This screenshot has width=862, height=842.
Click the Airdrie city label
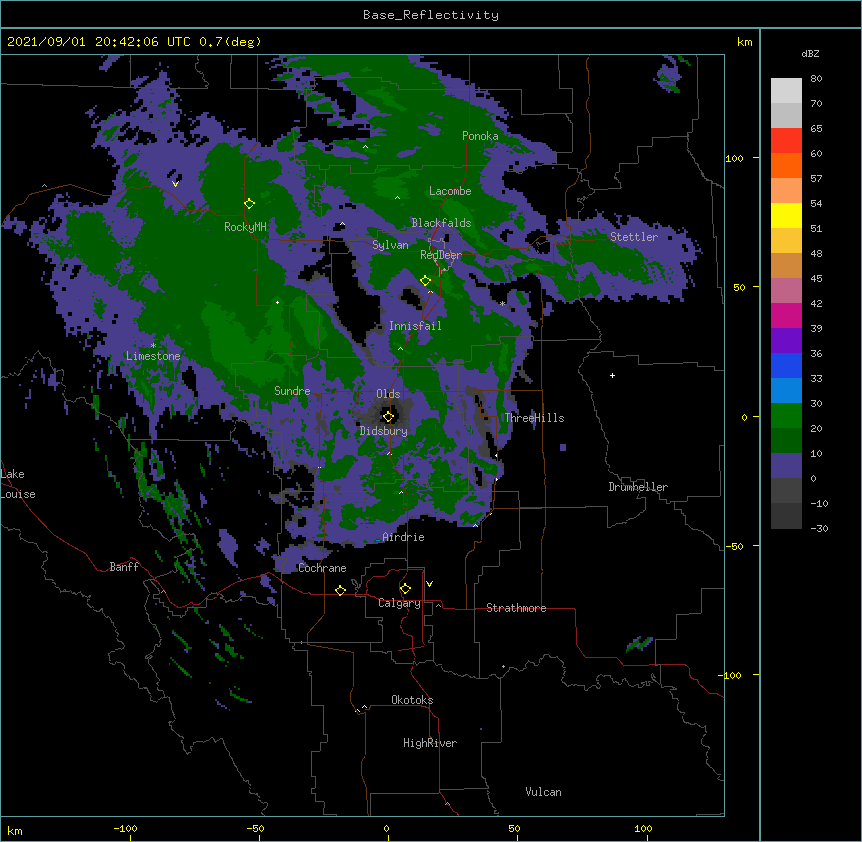pos(404,537)
